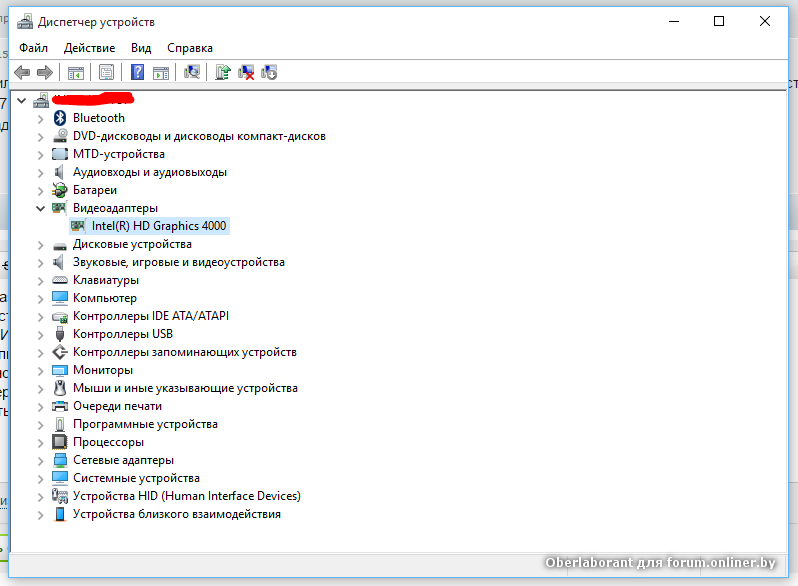This screenshot has height=586, width=798.
Task: Select Мыши и иные указывающие устройства label
Action: click(x=185, y=388)
